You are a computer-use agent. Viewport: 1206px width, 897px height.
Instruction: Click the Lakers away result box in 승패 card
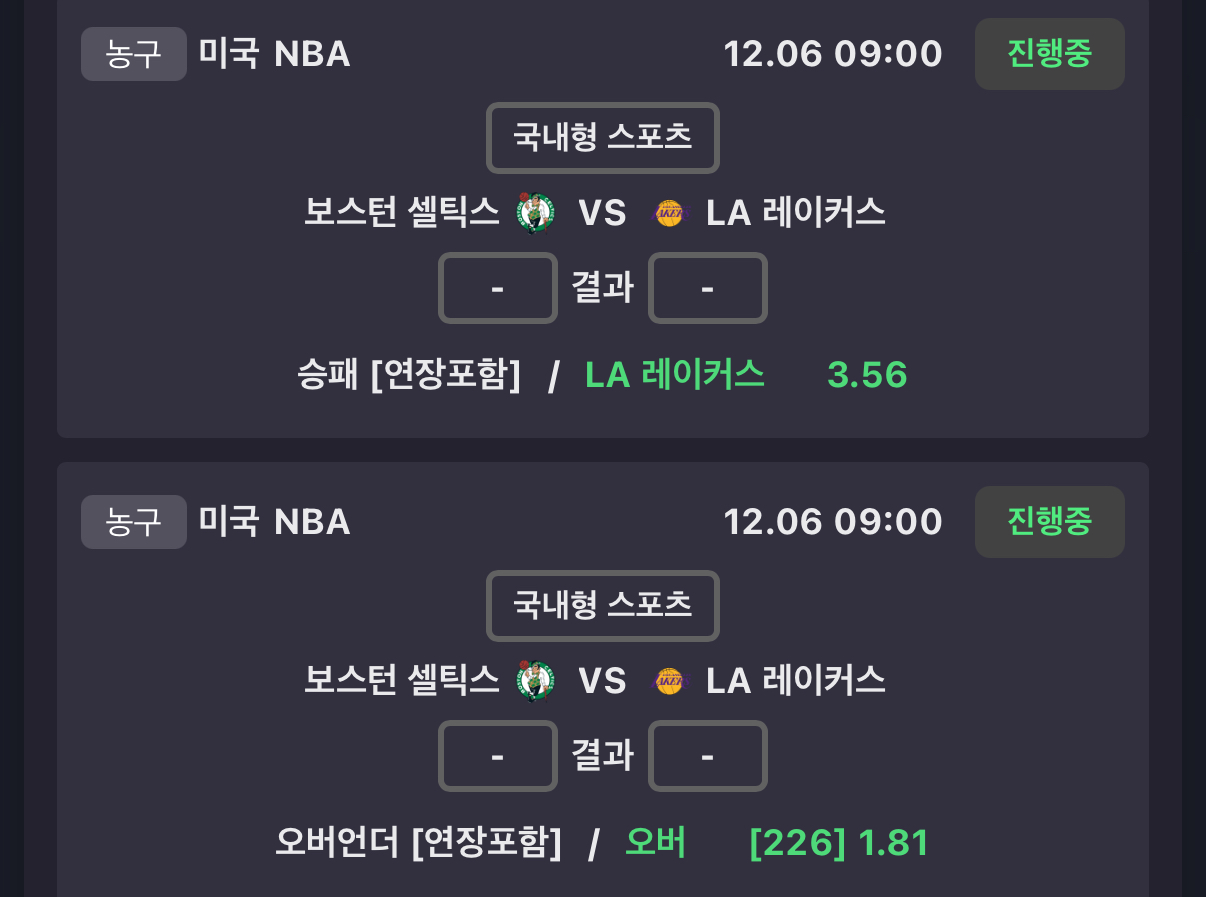(x=707, y=288)
